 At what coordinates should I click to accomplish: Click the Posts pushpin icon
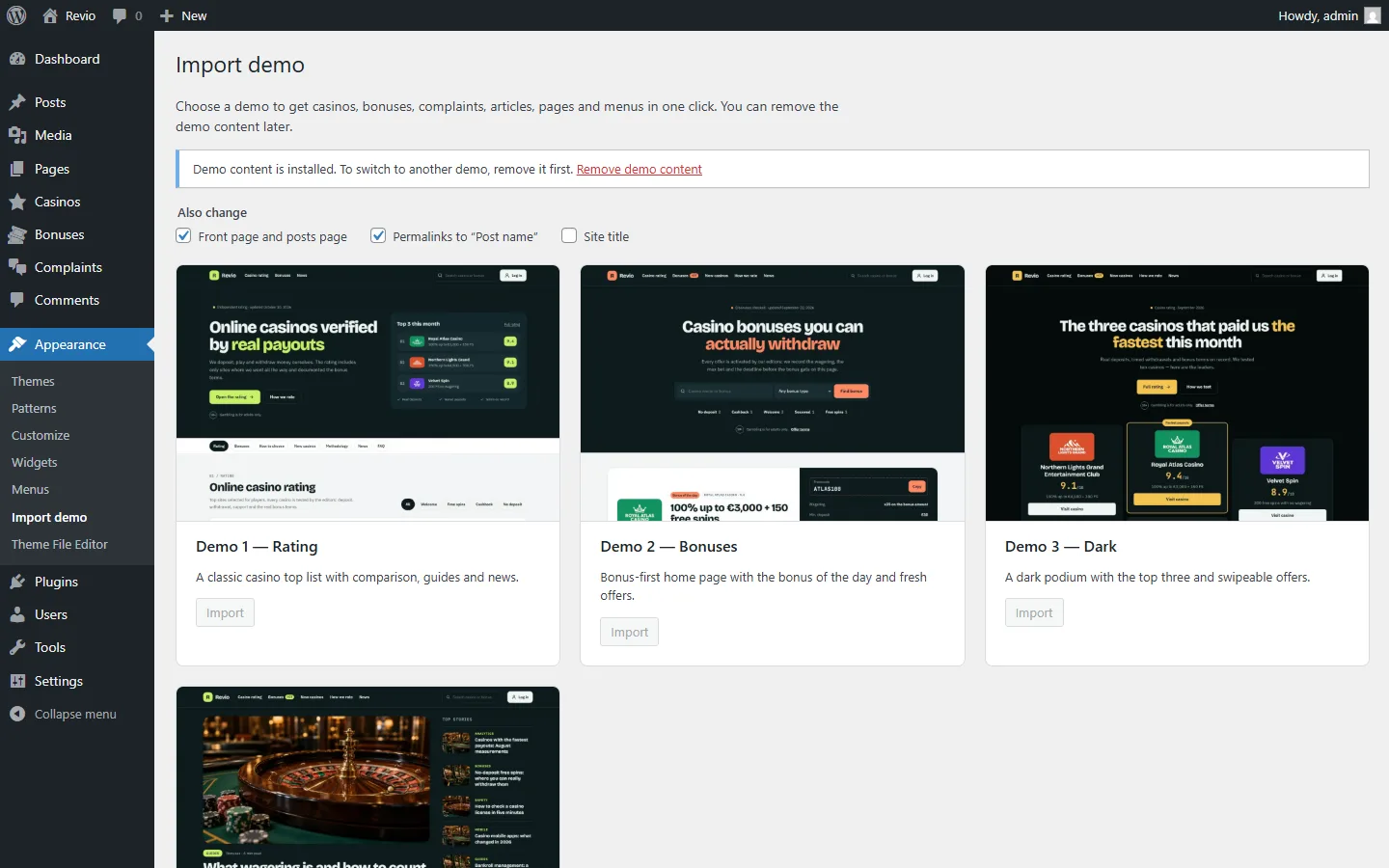click(x=17, y=102)
